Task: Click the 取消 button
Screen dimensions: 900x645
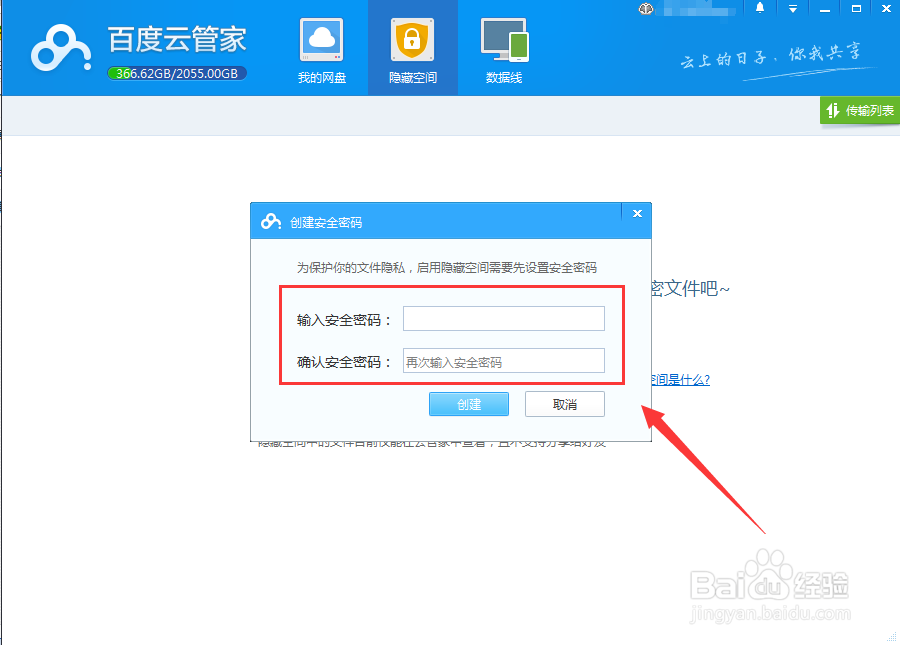Action: click(x=565, y=404)
